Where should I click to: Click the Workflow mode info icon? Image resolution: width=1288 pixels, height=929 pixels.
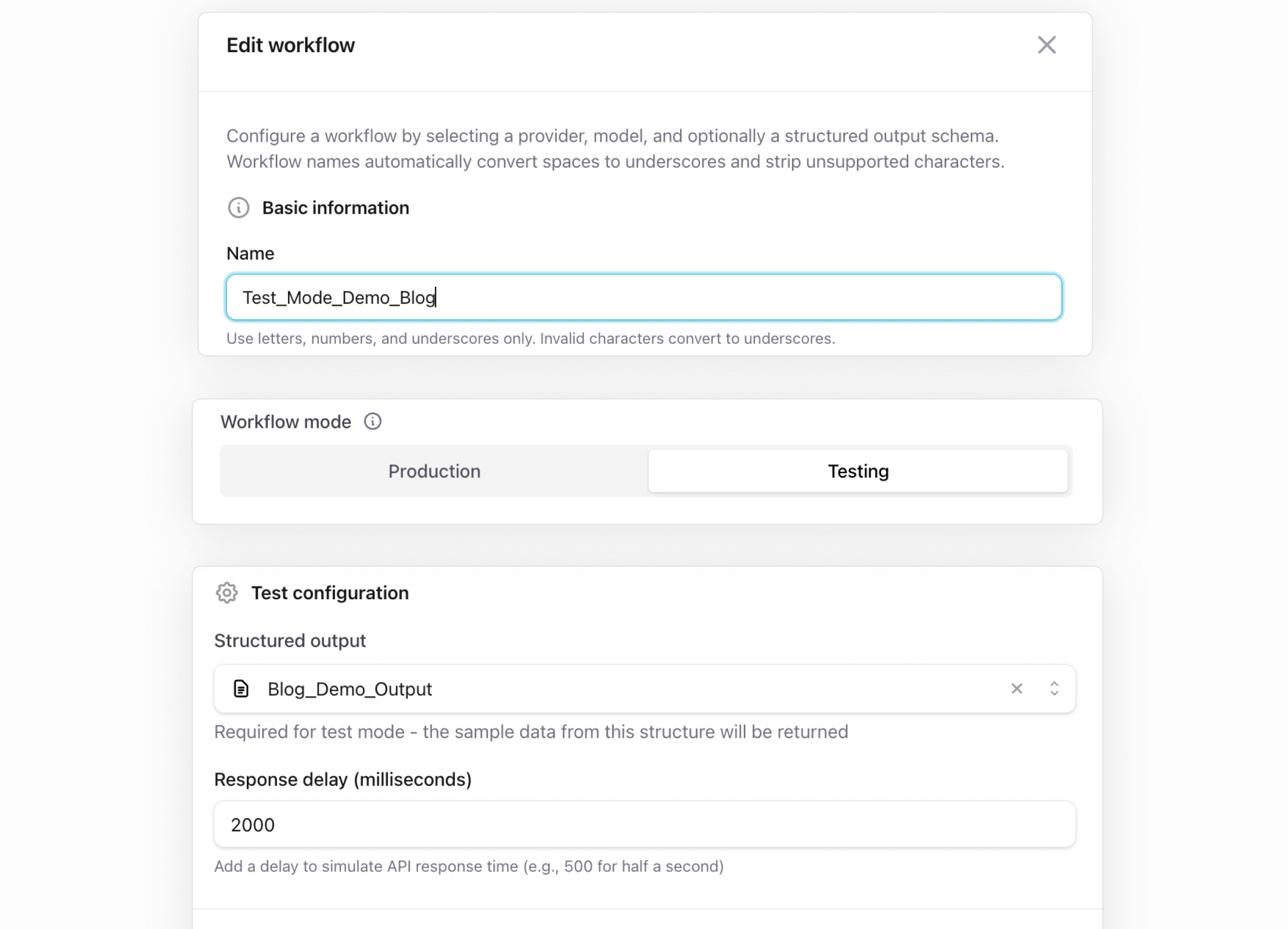point(373,422)
